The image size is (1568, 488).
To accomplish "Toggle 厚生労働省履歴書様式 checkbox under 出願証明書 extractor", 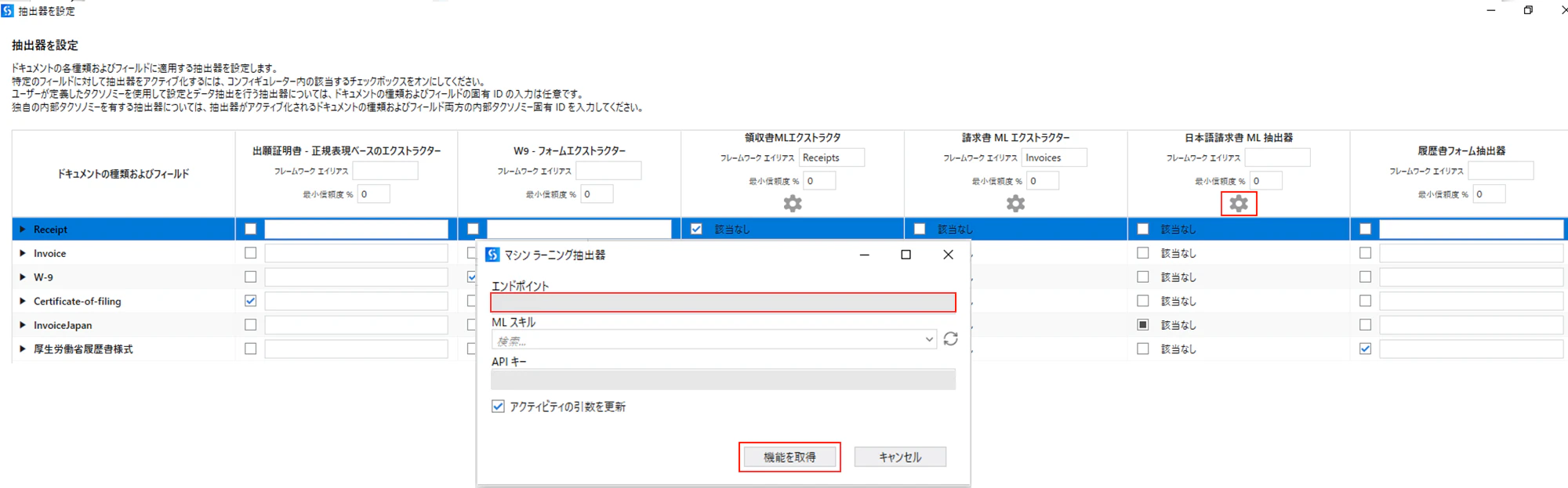I will [x=250, y=349].
